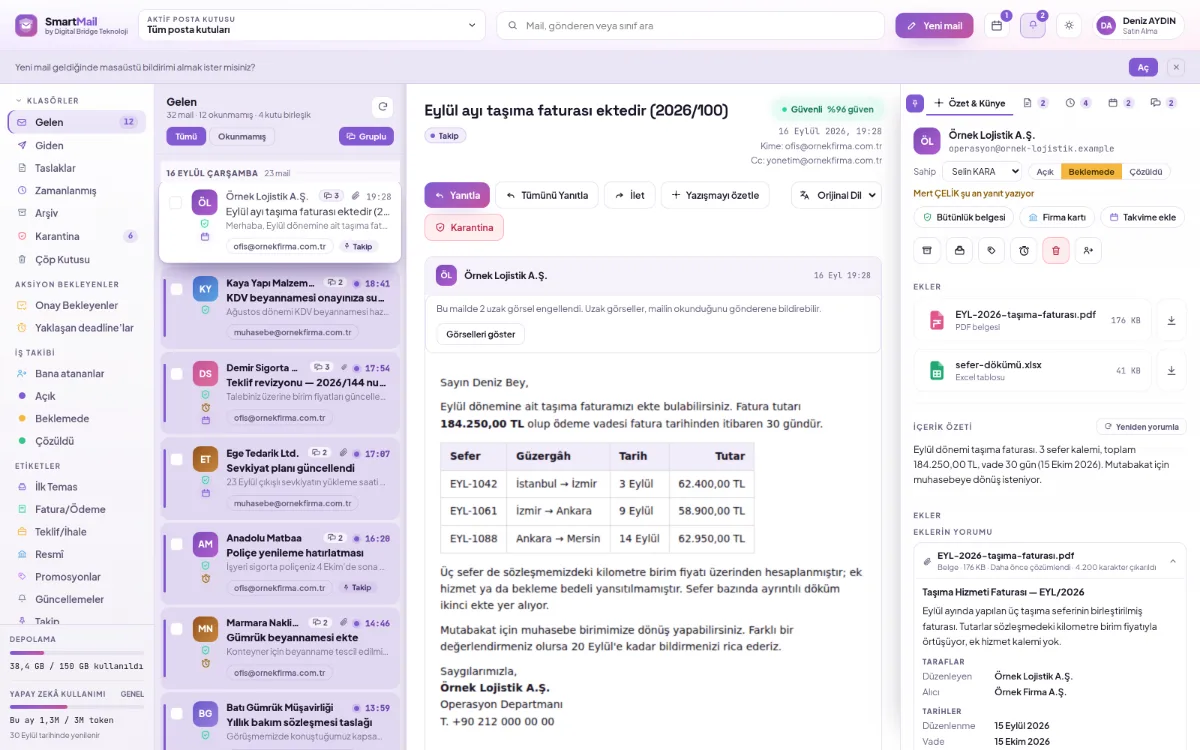Screen dimensions: 1200x750
Task: Click the Yanıtla reply button
Action: [x=457, y=195]
